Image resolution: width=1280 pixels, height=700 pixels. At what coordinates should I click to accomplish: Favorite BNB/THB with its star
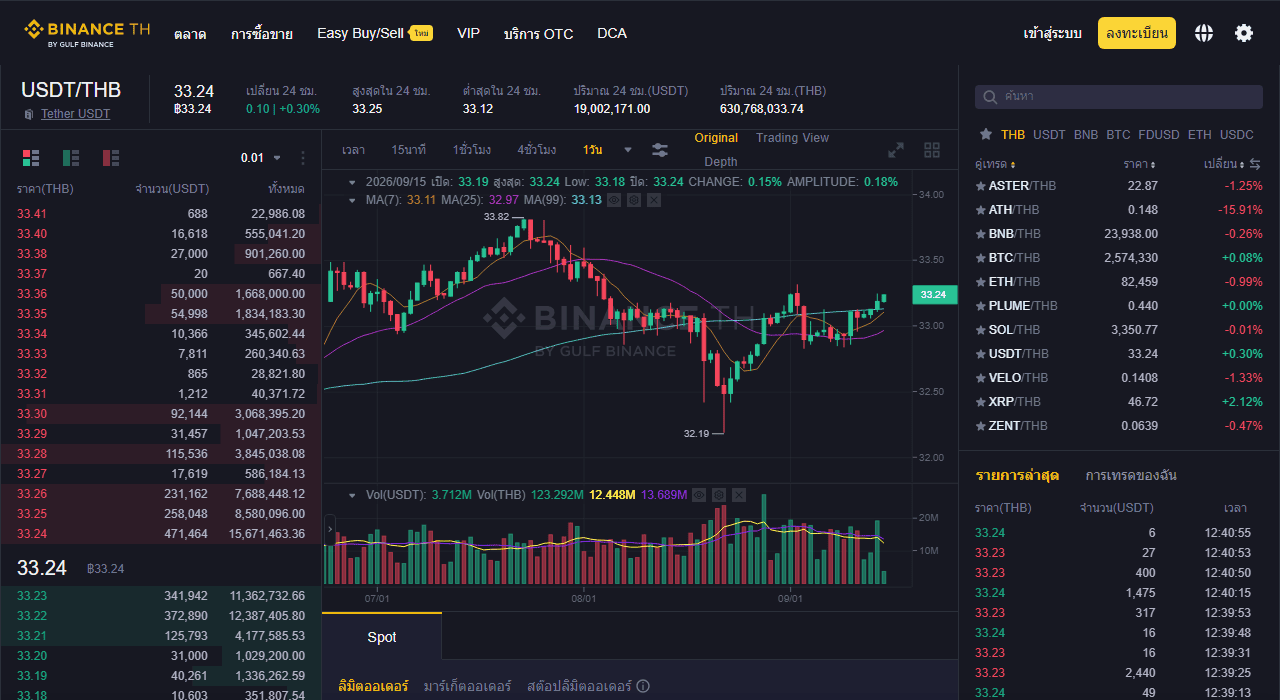980,234
